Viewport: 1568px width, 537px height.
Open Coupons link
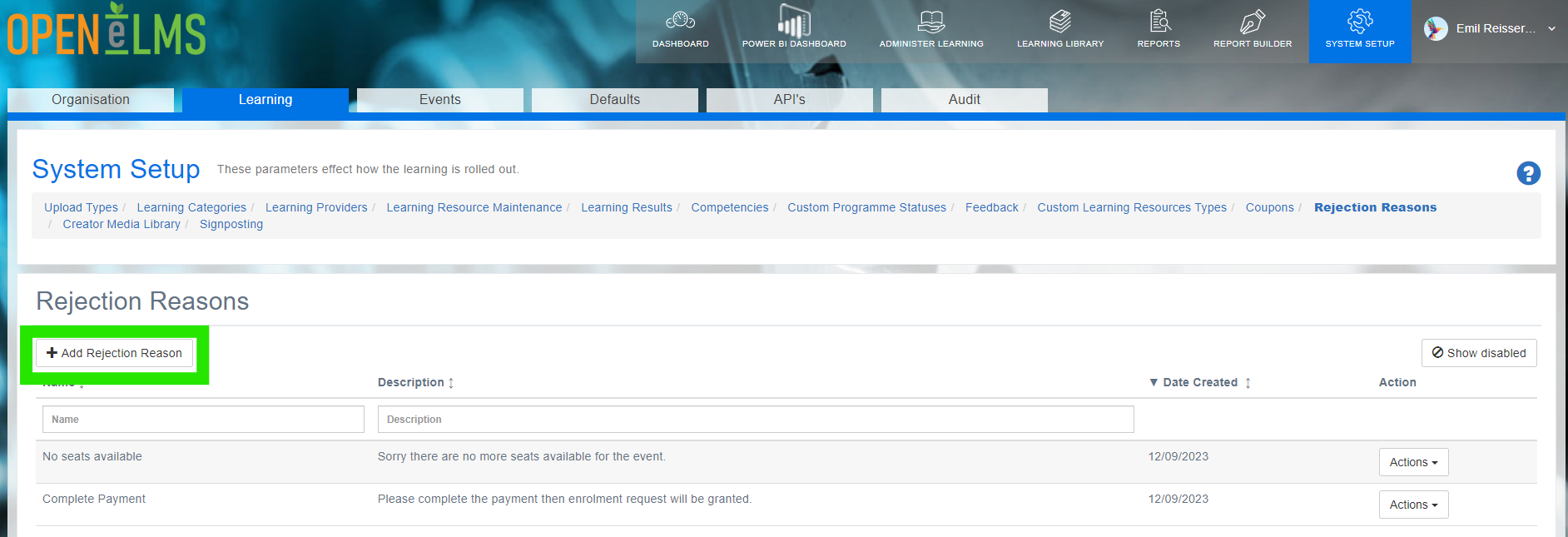(x=1270, y=207)
